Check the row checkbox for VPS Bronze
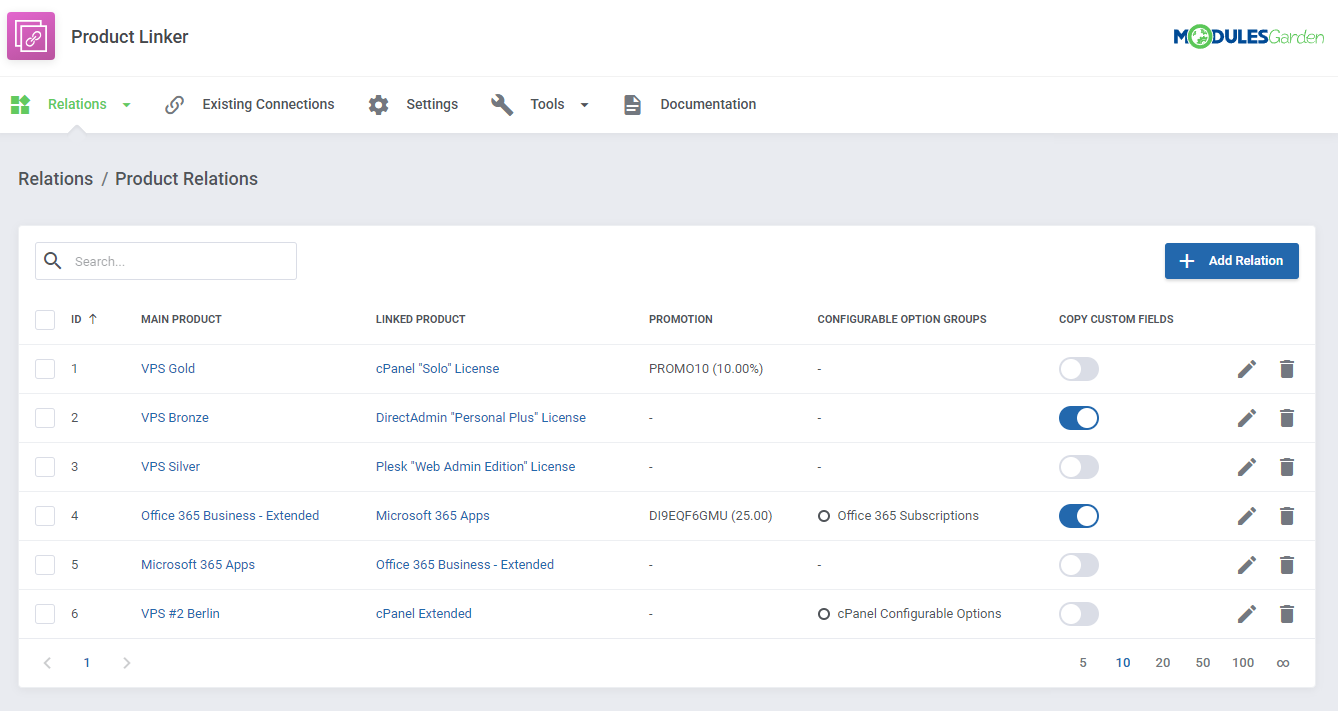The image size is (1338, 711). click(45, 418)
